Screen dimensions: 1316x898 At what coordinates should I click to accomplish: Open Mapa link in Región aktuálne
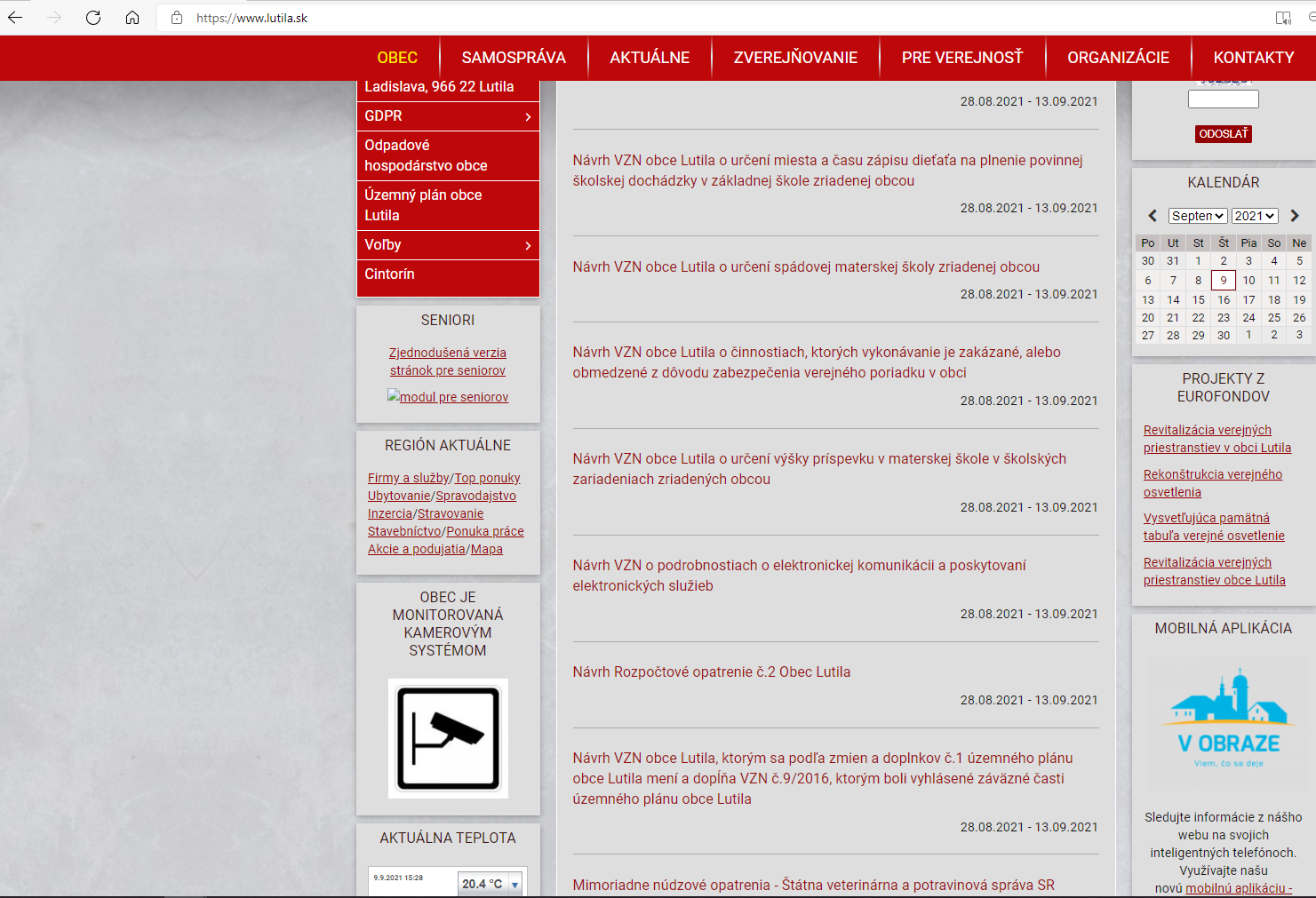pos(487,549)
